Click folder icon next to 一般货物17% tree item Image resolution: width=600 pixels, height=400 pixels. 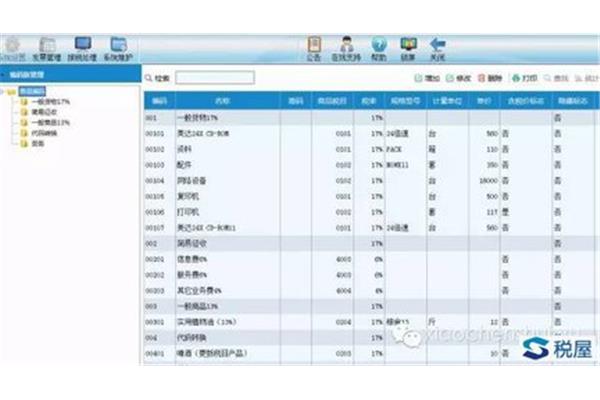[x=24, y=102]
